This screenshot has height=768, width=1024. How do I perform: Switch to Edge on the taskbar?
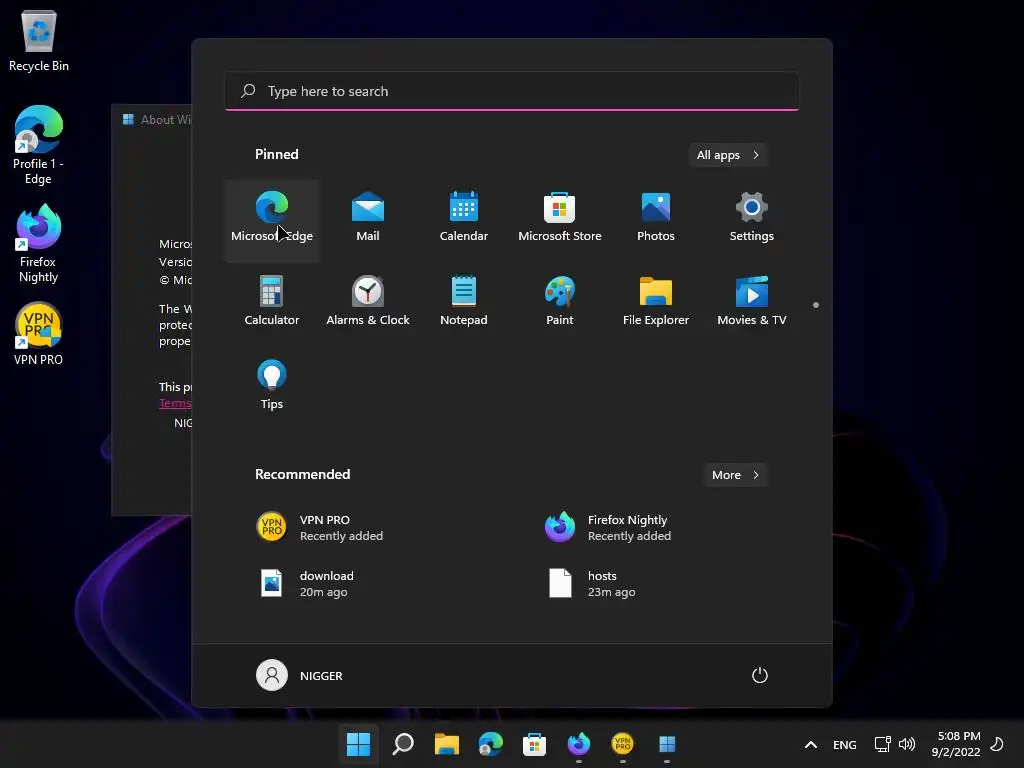pos(490,744)
